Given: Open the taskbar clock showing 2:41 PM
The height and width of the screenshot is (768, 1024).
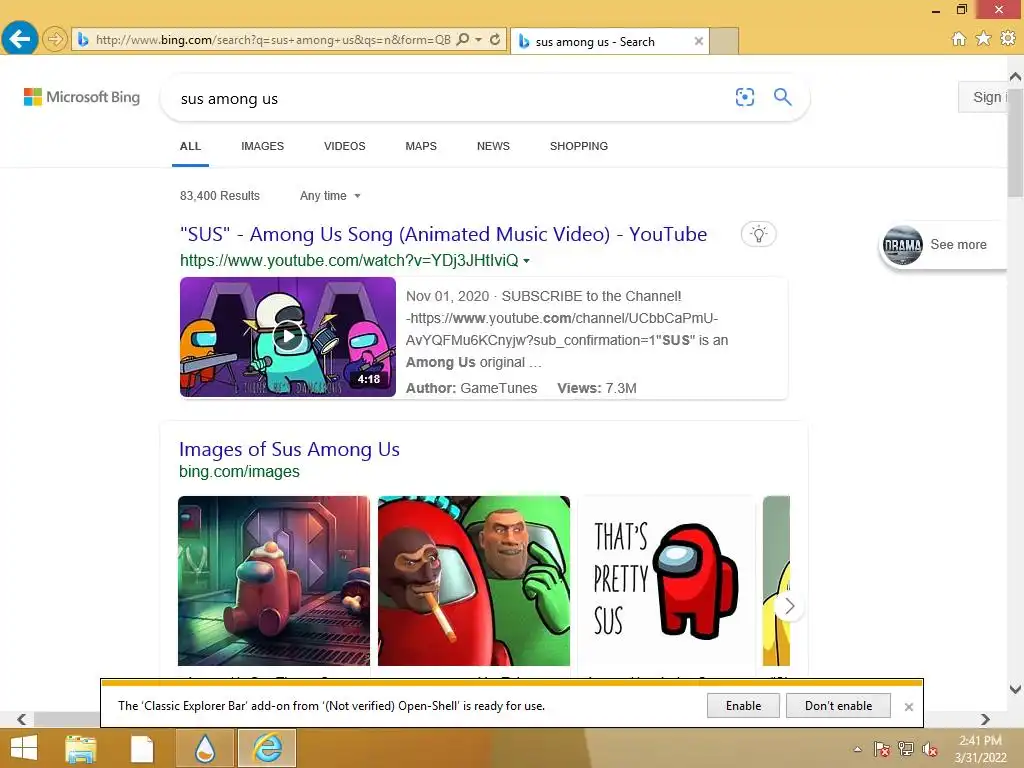Looking at the screenshot, I should click(980, 749).
